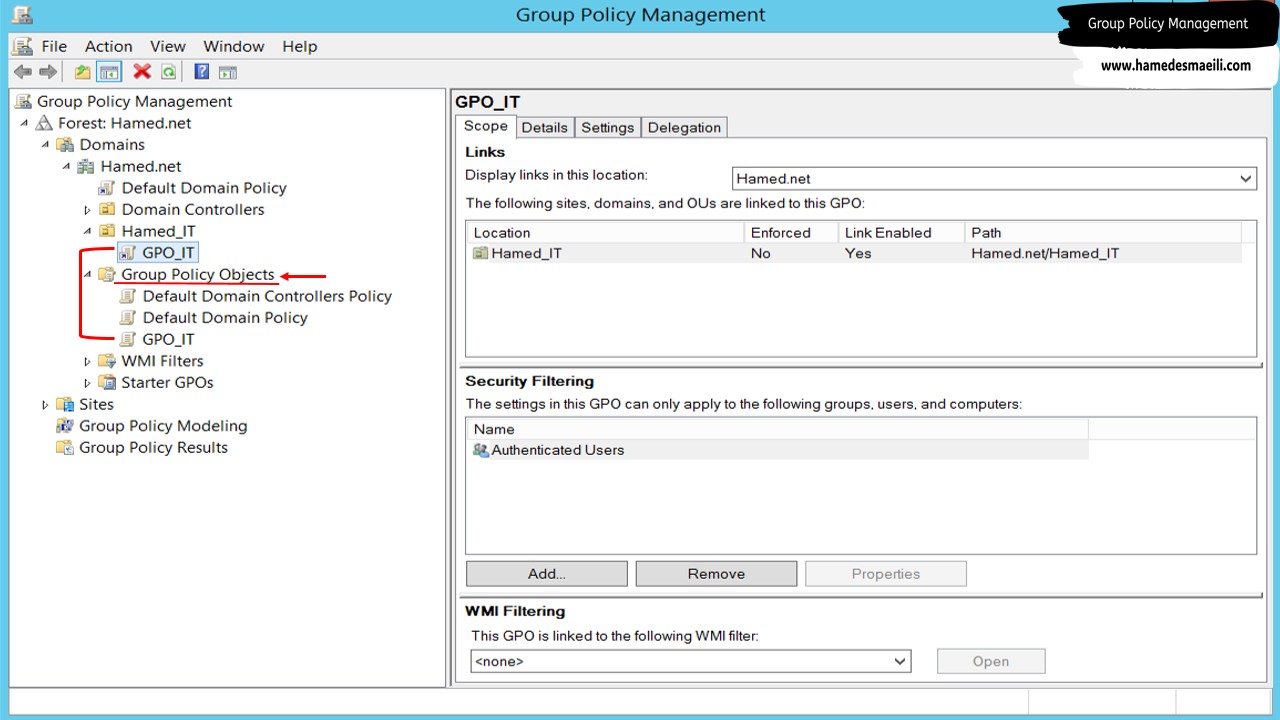Click the Properties button
This screenshot has width=1280, height=720.
[886, 574]
